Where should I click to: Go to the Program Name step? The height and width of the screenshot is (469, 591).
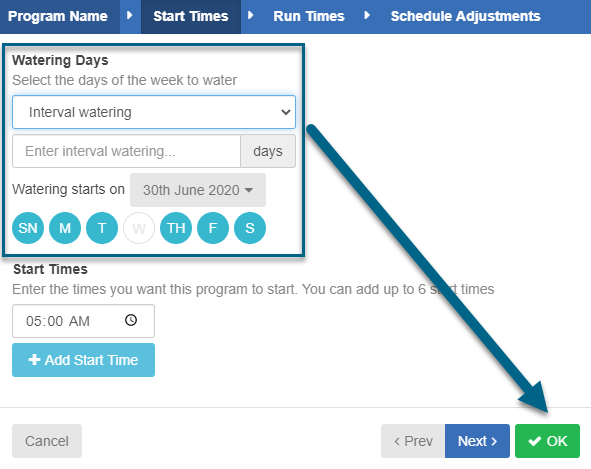(58, 17)
